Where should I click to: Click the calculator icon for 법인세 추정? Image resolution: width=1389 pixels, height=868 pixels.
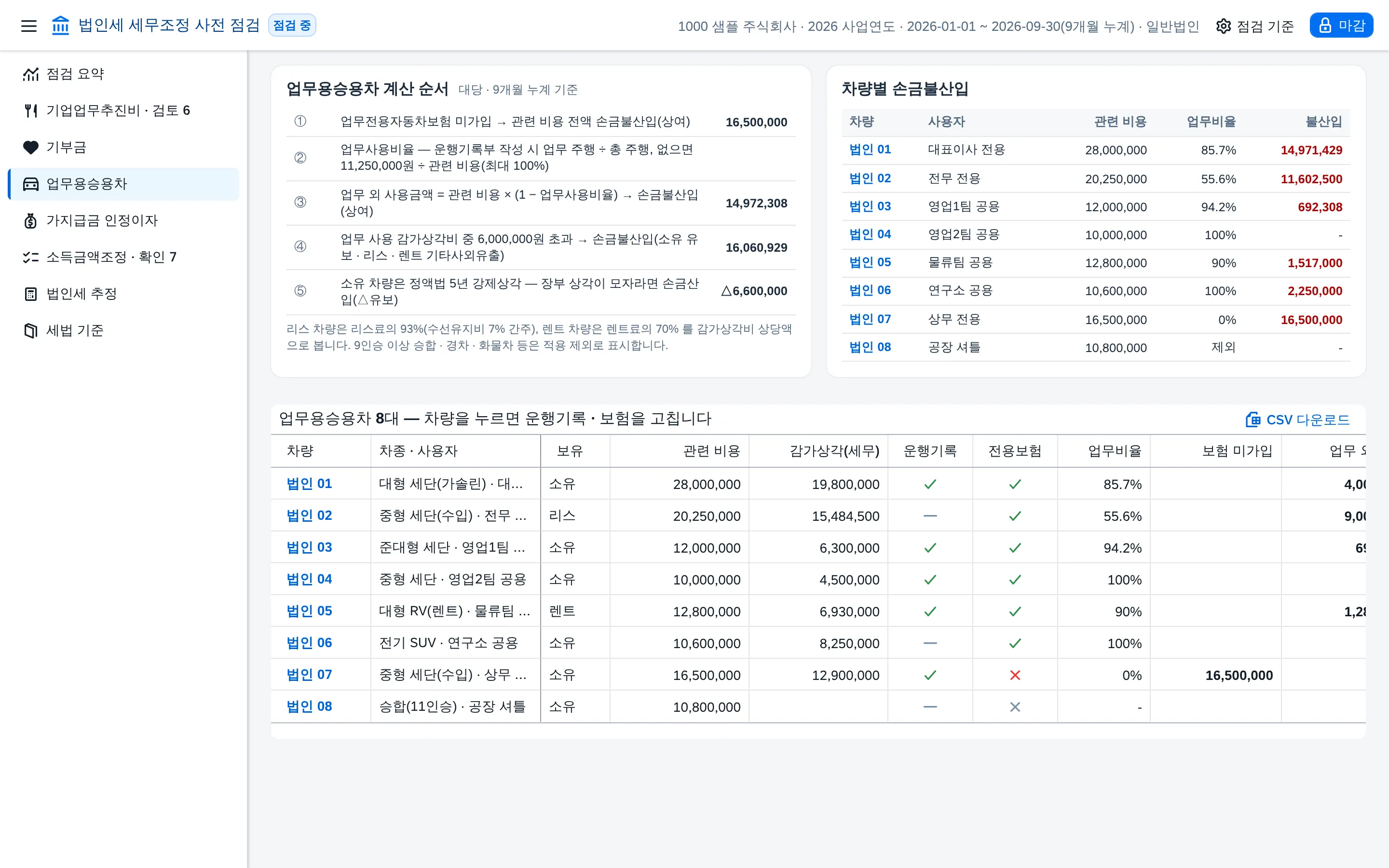click(30, 294)
